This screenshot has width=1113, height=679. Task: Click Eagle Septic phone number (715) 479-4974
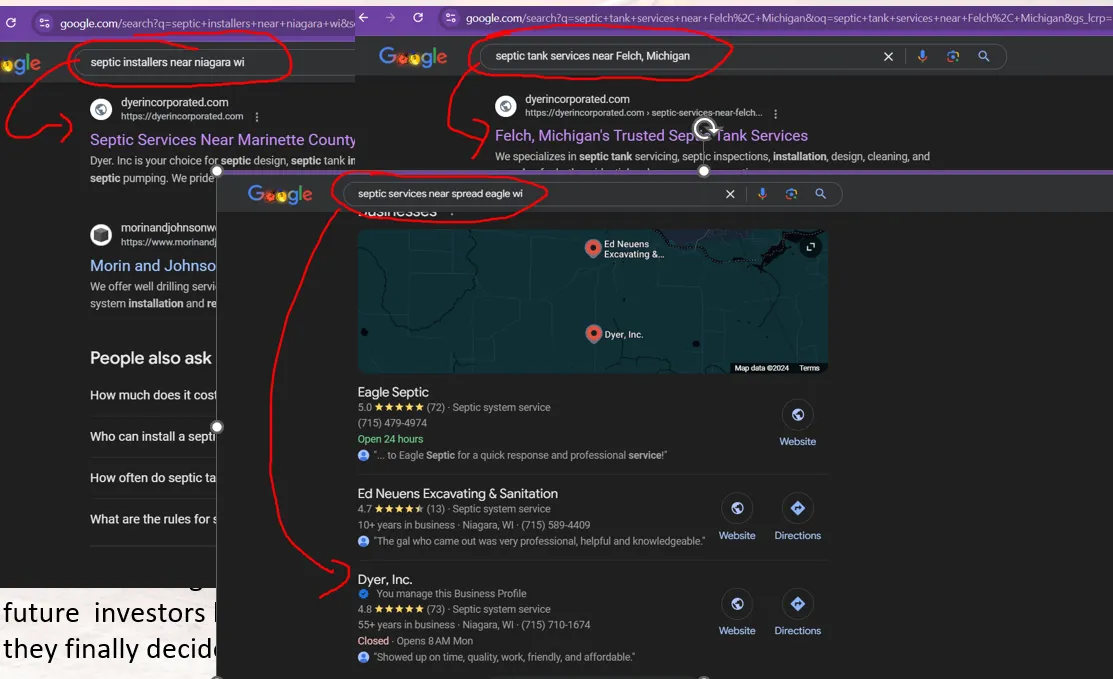coord(392,423)
